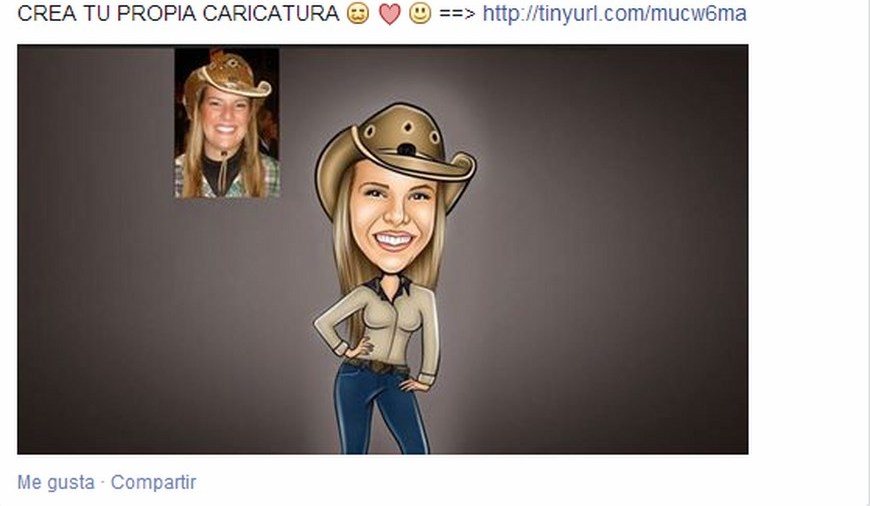
Task: Click the caricature's blue jeans
Action: click(380, 411)
